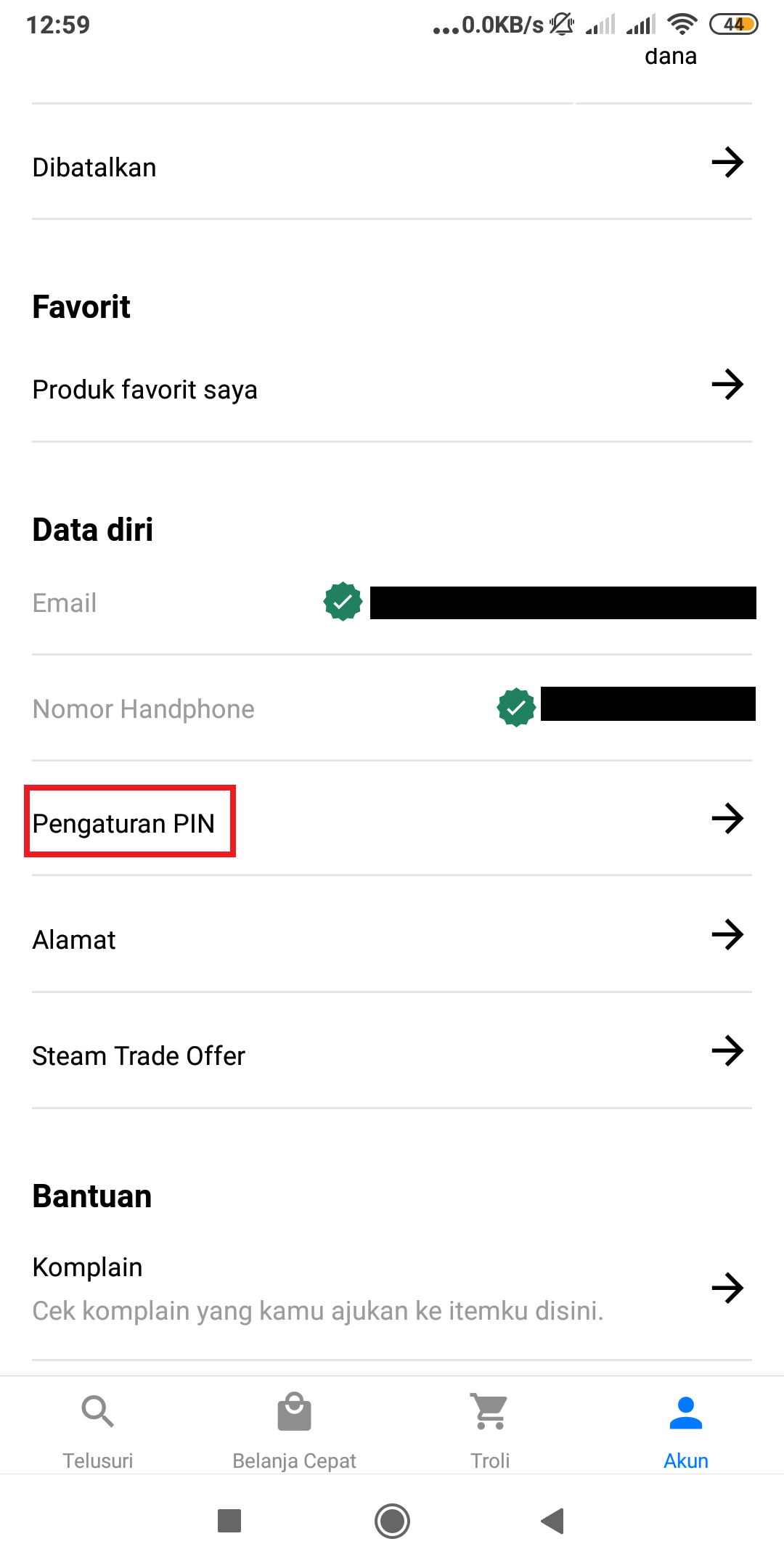Tap the verified badge next to Email
Image resolution: width=784 pixels, height=1568 pixels.
pos(343,602)
